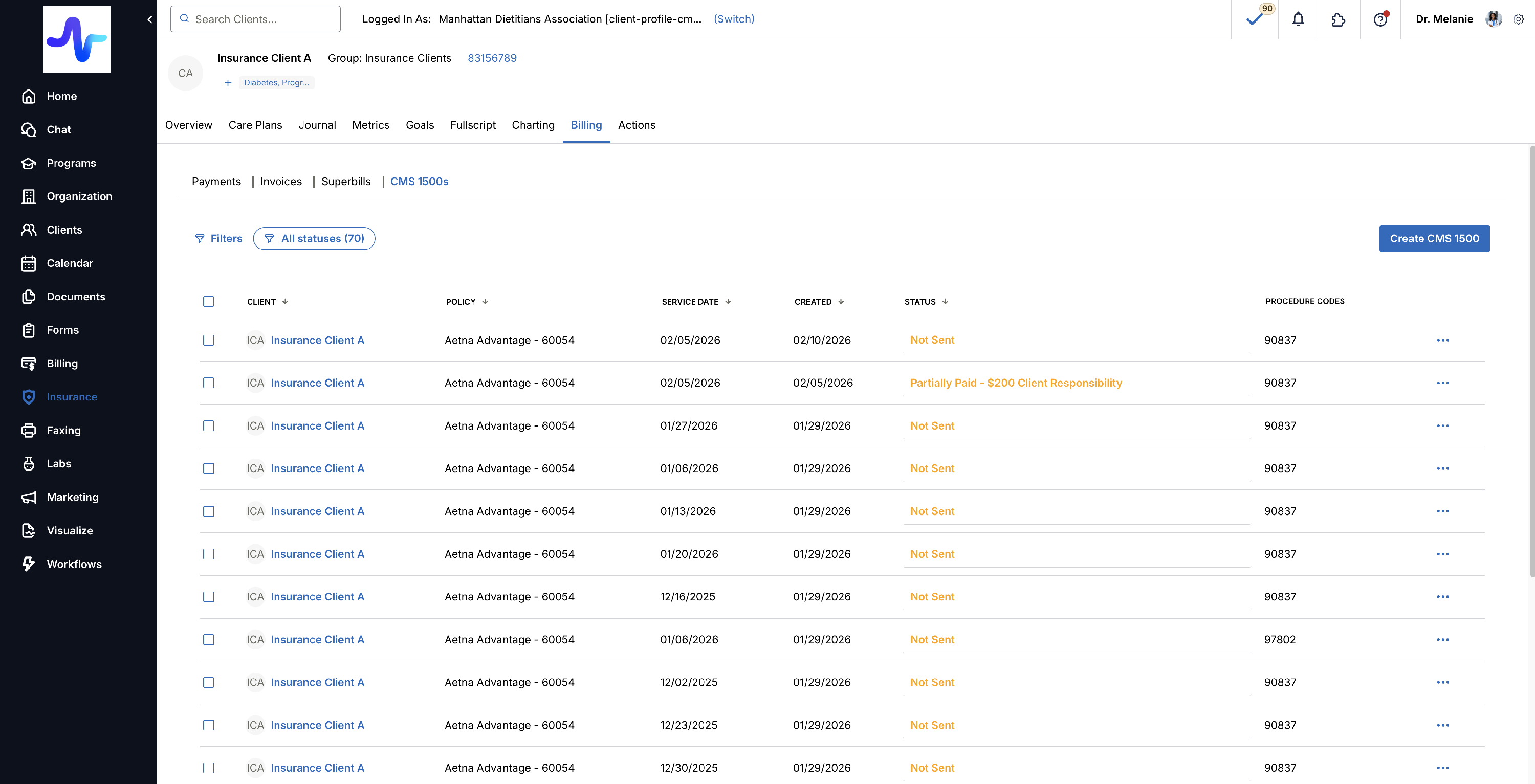The height and width of the screenshot is (784, 1535).
Task: Collapse the sidebar with the chevron arrow
Action: [x=149, y=19]
